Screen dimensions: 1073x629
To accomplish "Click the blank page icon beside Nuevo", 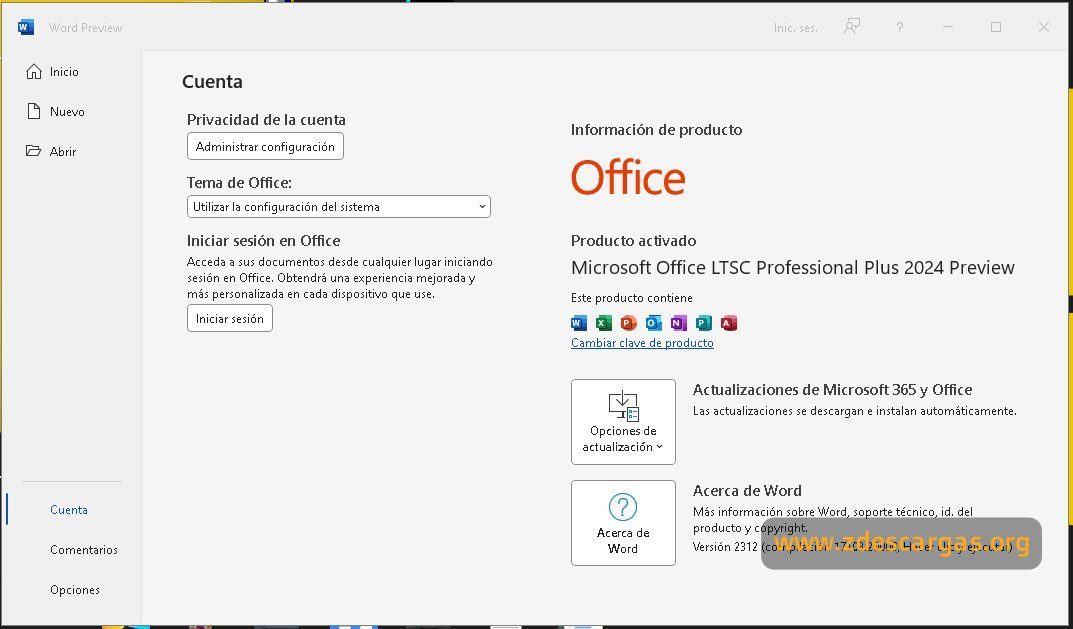I will pos(34,111).
